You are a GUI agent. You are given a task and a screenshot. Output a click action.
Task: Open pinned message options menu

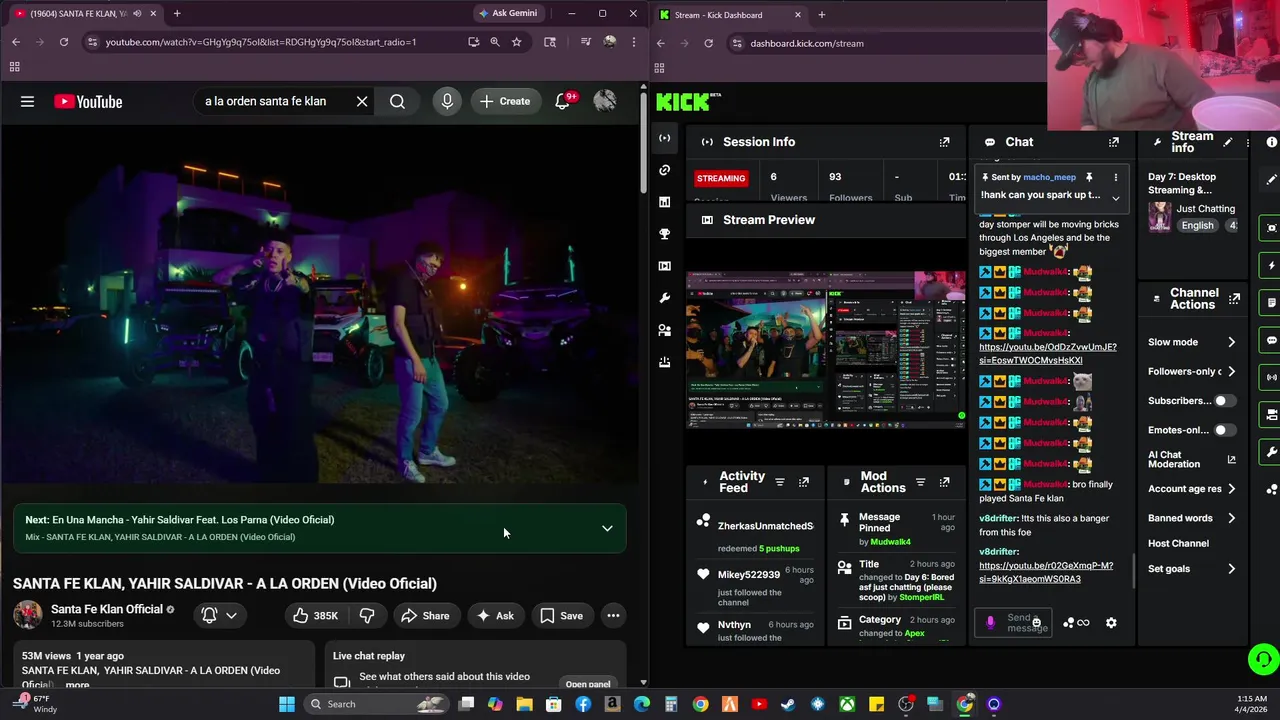pos(1116,177)
